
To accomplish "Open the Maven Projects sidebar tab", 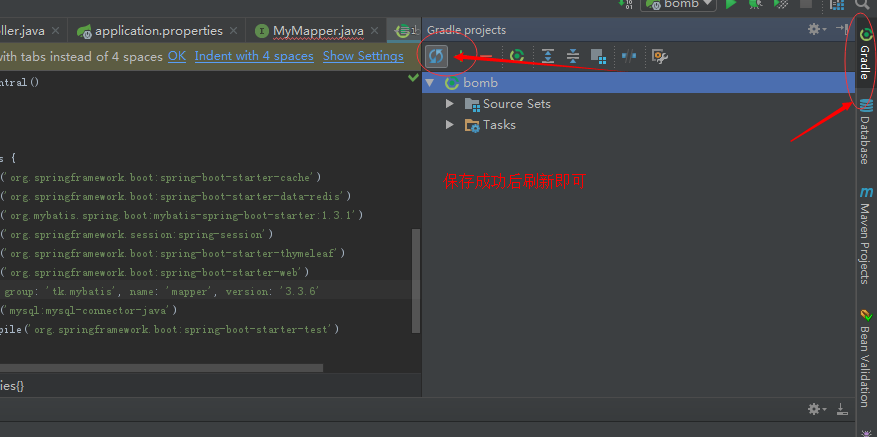I will click(865, 236).
